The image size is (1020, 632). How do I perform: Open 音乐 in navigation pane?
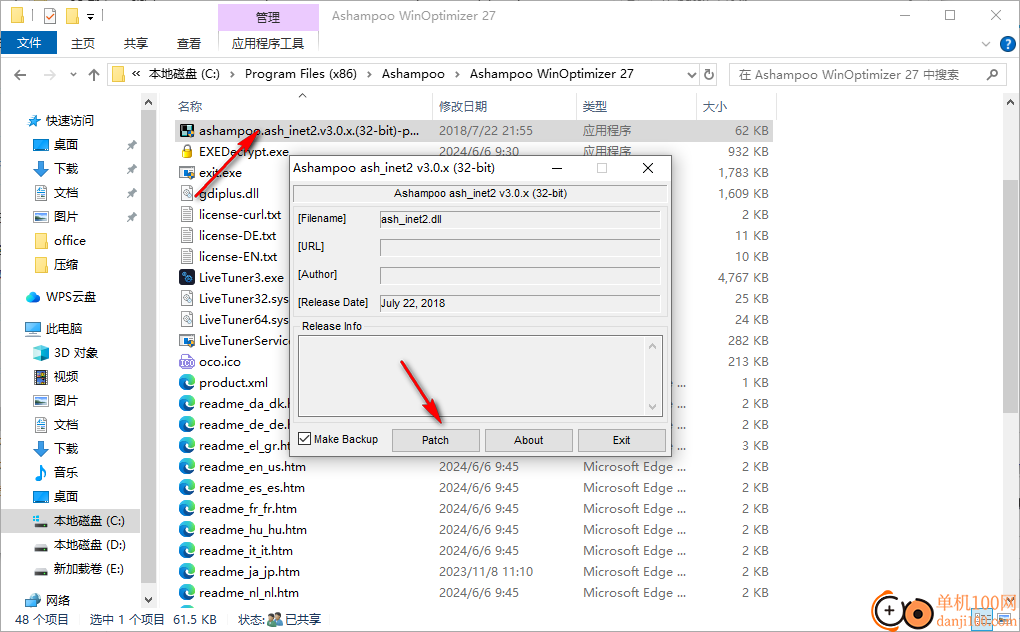[66, 473]
